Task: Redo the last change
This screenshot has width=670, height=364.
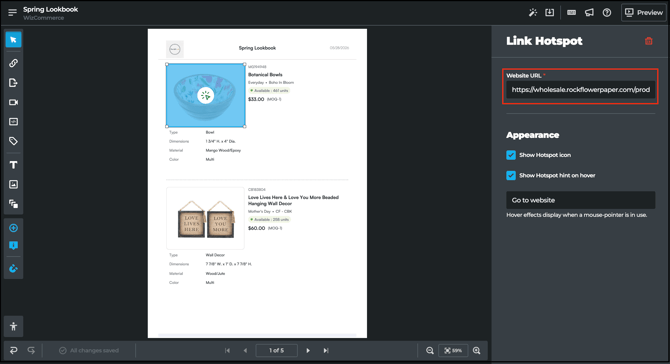Action: [x=31, y=350]
